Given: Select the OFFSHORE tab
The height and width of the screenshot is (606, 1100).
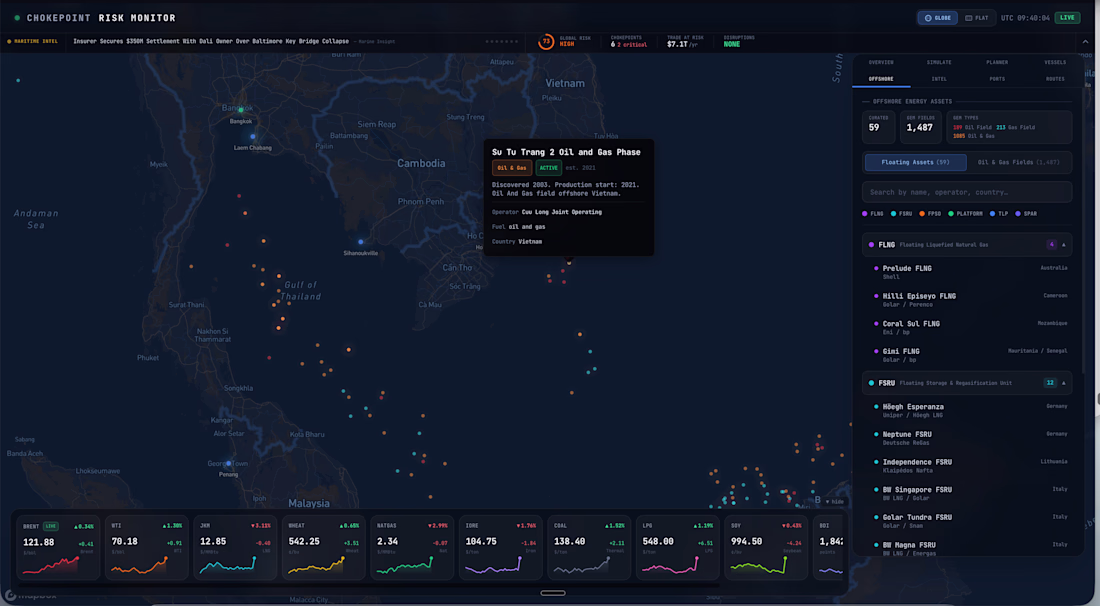Looking at the screenshot, I should click(881, 79).
